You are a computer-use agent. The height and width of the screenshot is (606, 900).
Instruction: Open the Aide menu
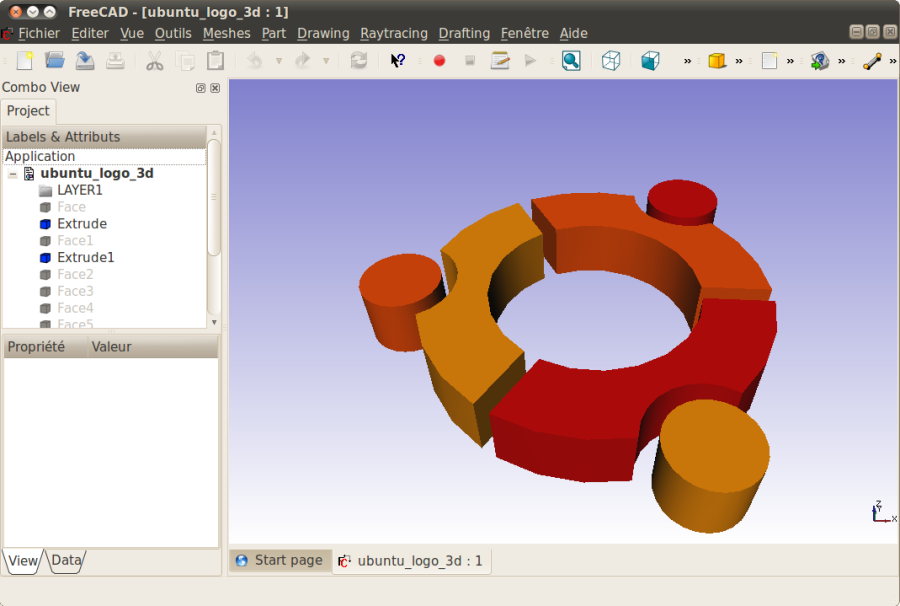[573, 33]
